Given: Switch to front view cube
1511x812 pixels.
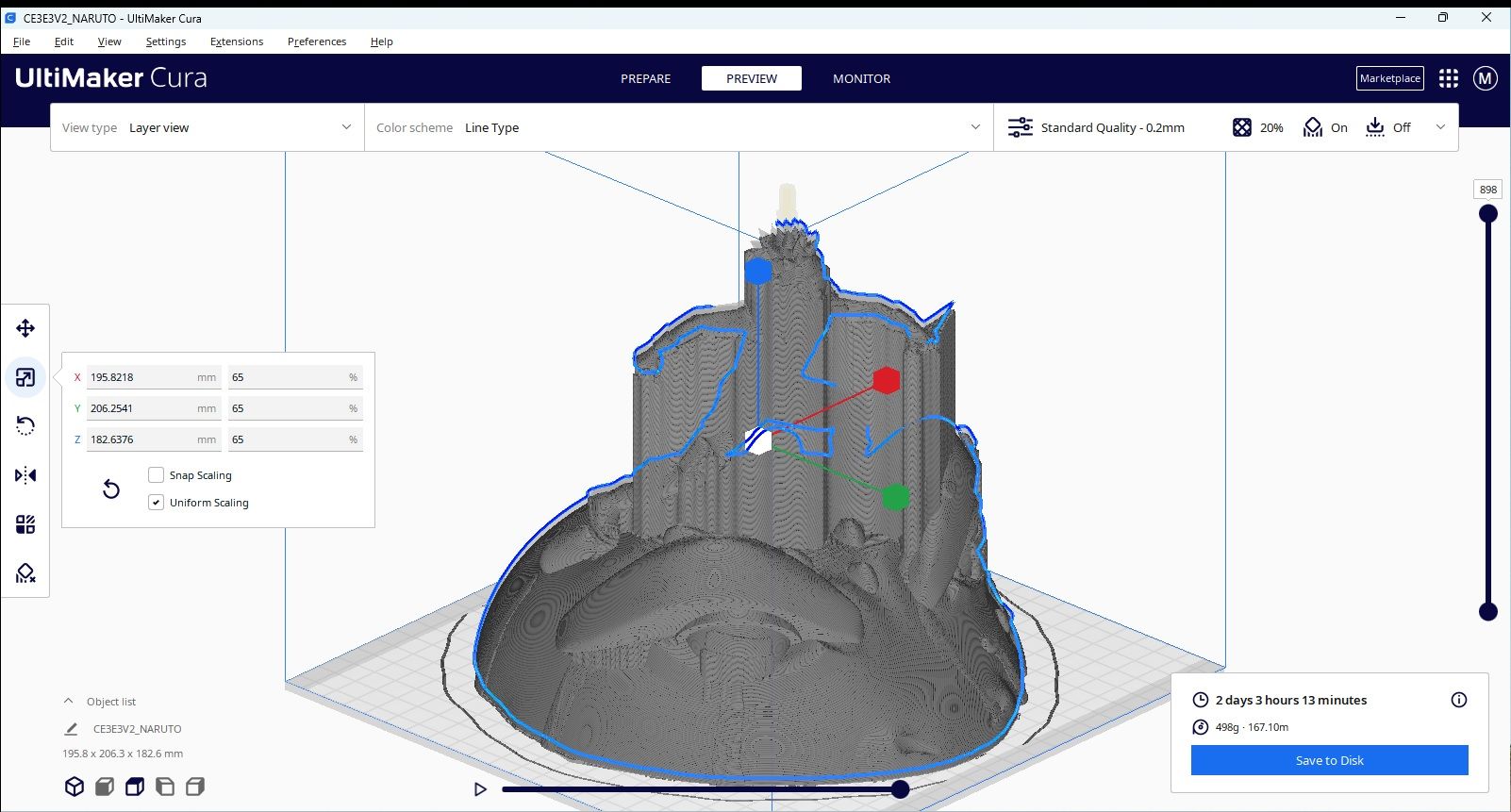Looking at the screenshot, I should (x=105, y=787).
